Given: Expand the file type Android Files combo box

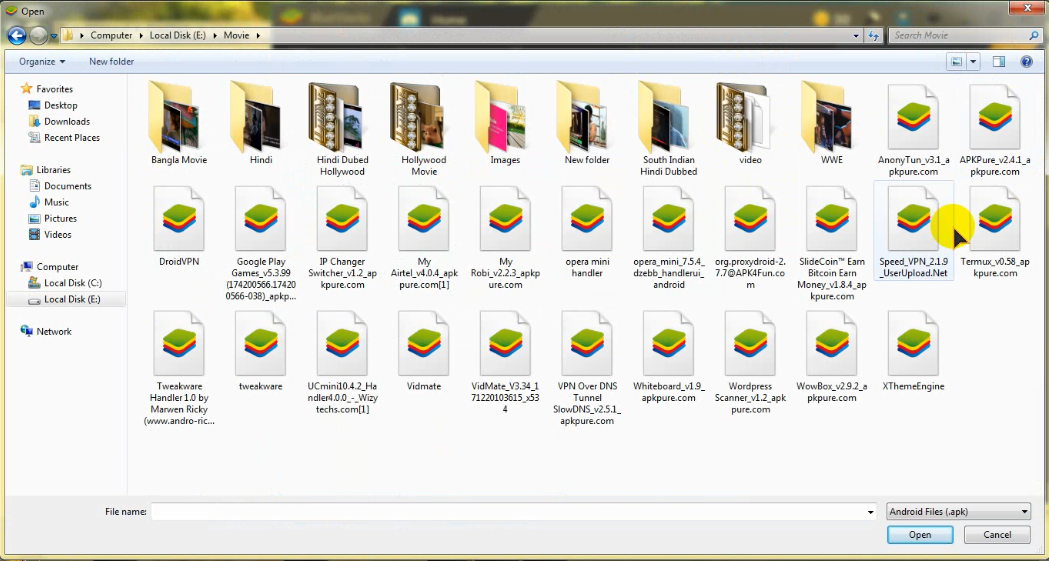Looking at the screenshot, I should coord(958,512).
